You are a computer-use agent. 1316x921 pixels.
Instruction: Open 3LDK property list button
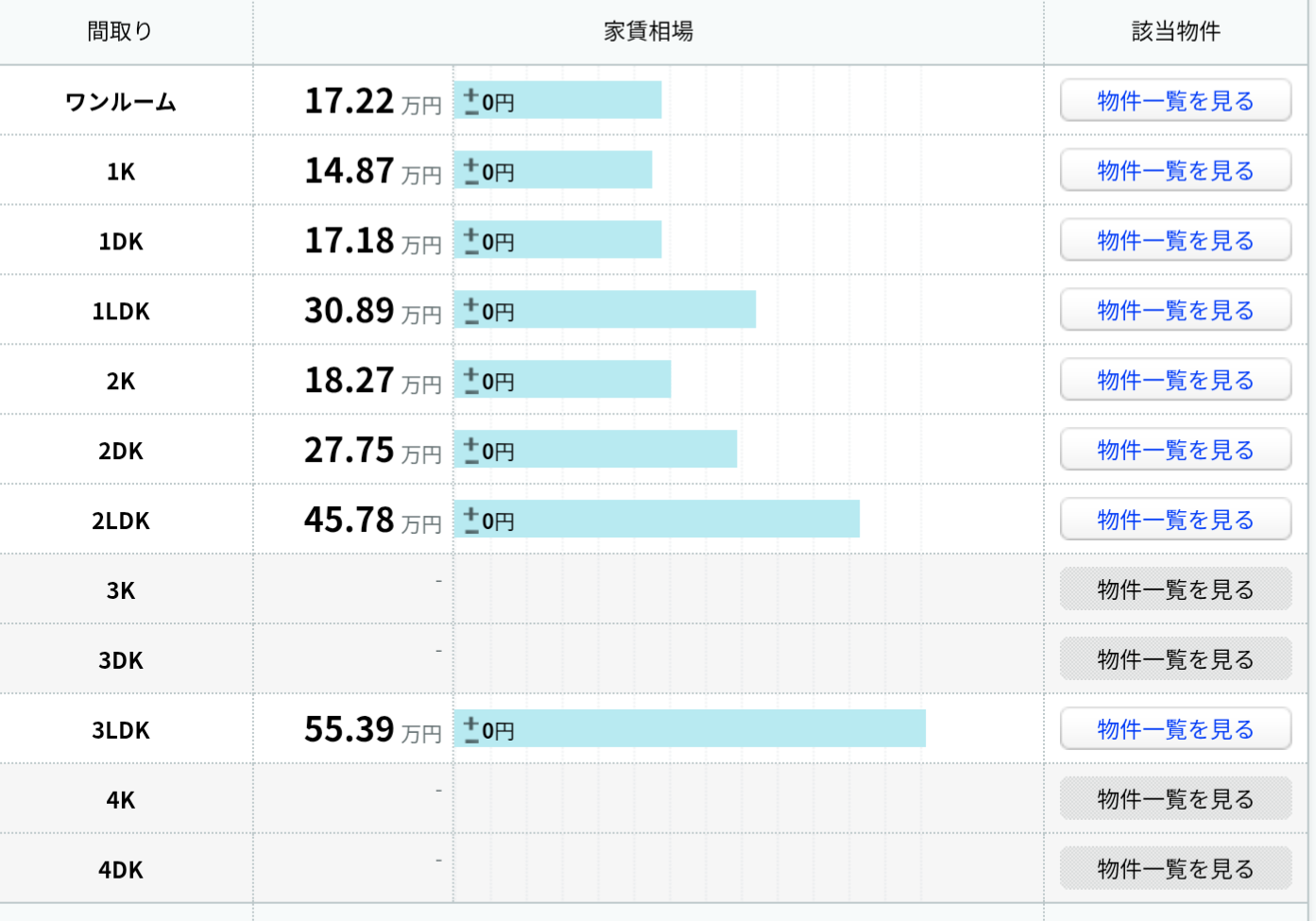[1175, 729]
